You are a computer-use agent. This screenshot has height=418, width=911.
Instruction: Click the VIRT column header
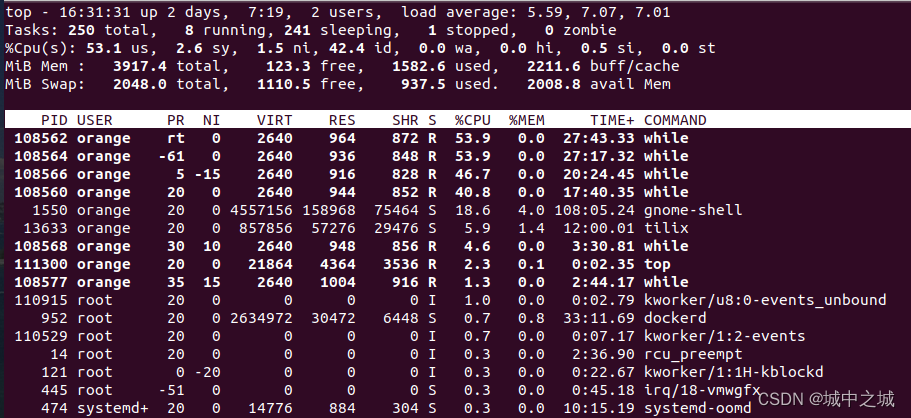click(x=274, y=120)
